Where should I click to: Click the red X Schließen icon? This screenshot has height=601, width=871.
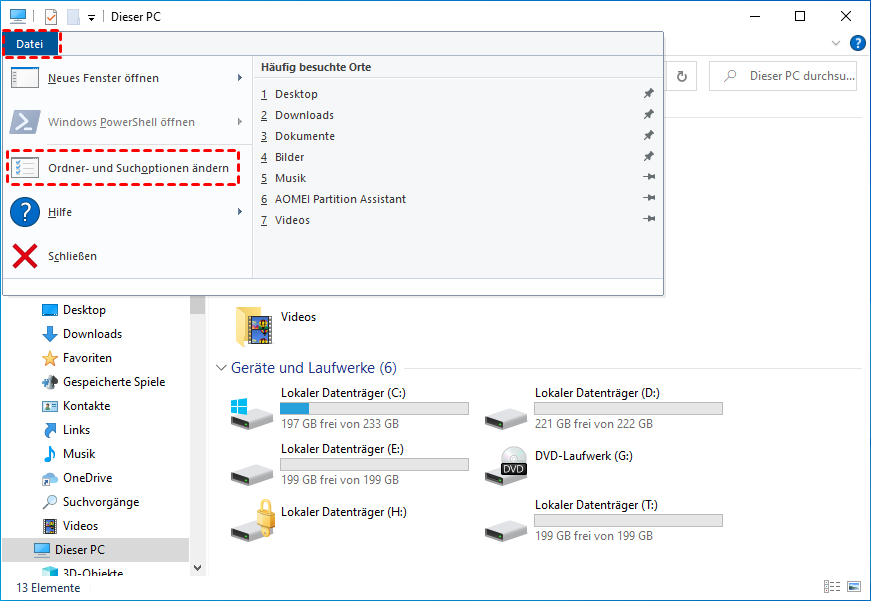click(25, 256)
